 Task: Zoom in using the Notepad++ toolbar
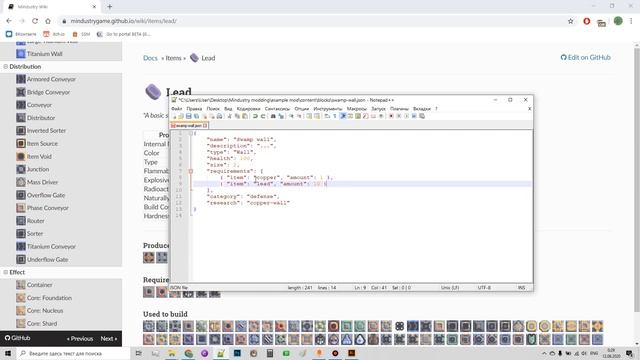[x=291, y=116]
